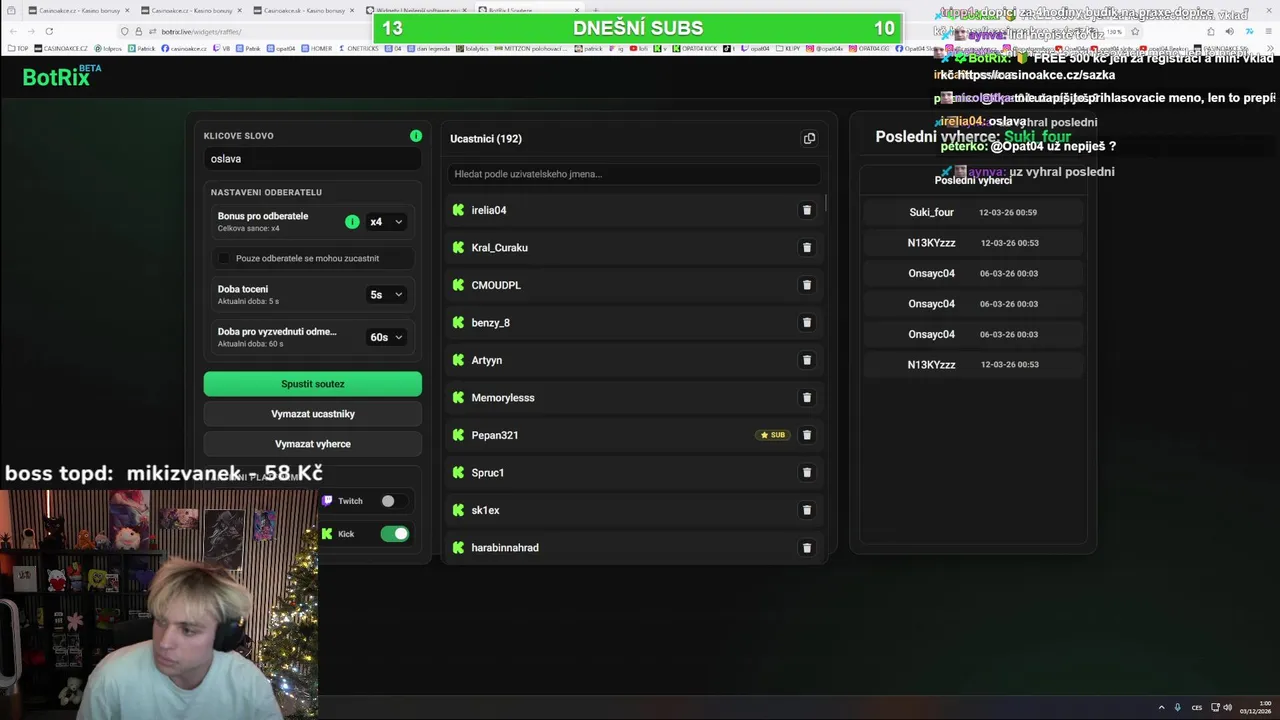This screenshot has width=1280, height=720.
Task: Click the microphone icon in the system tray
Action: coord(1177,707)
